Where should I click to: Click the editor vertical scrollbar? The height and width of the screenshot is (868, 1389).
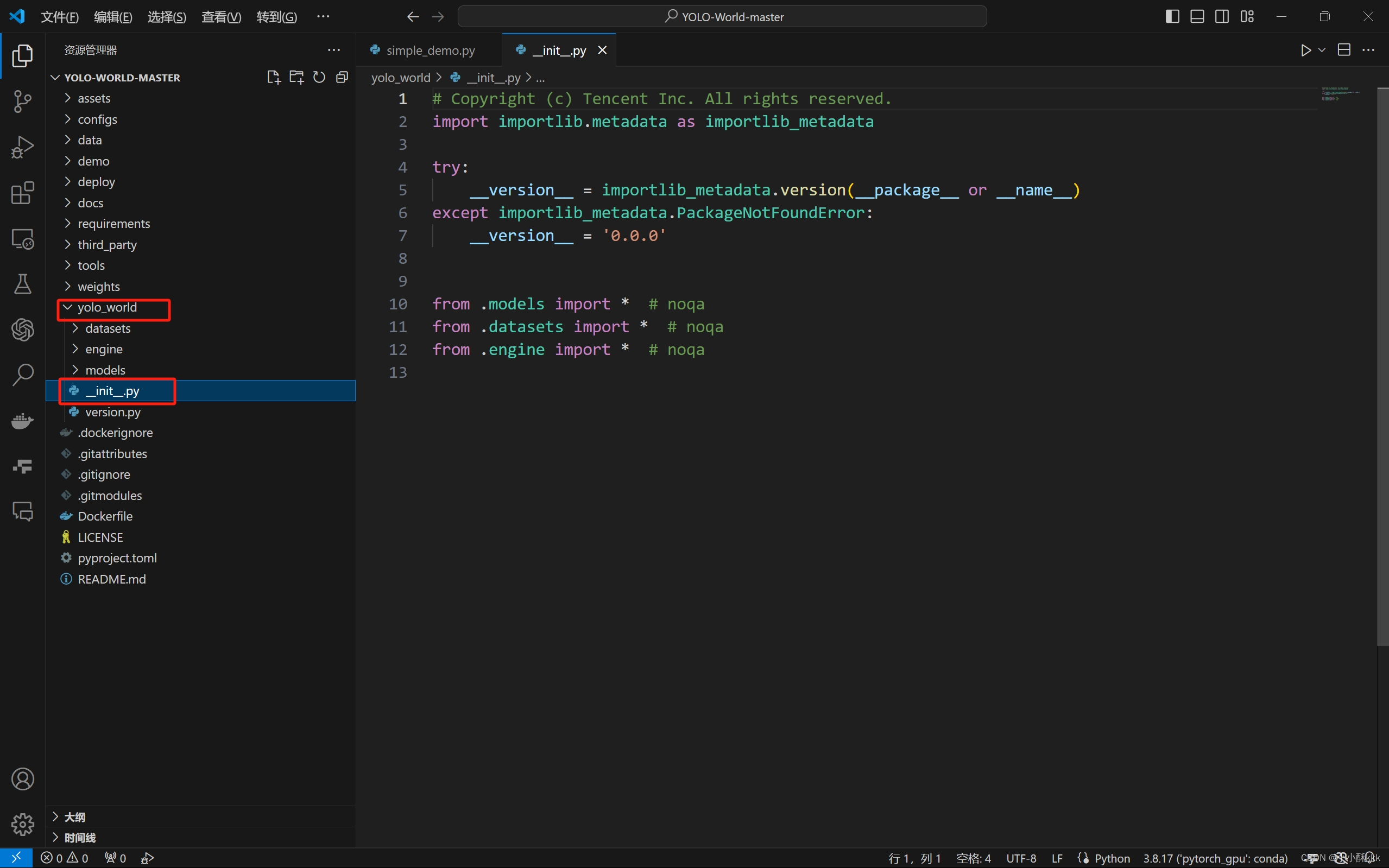(1382, 366)
